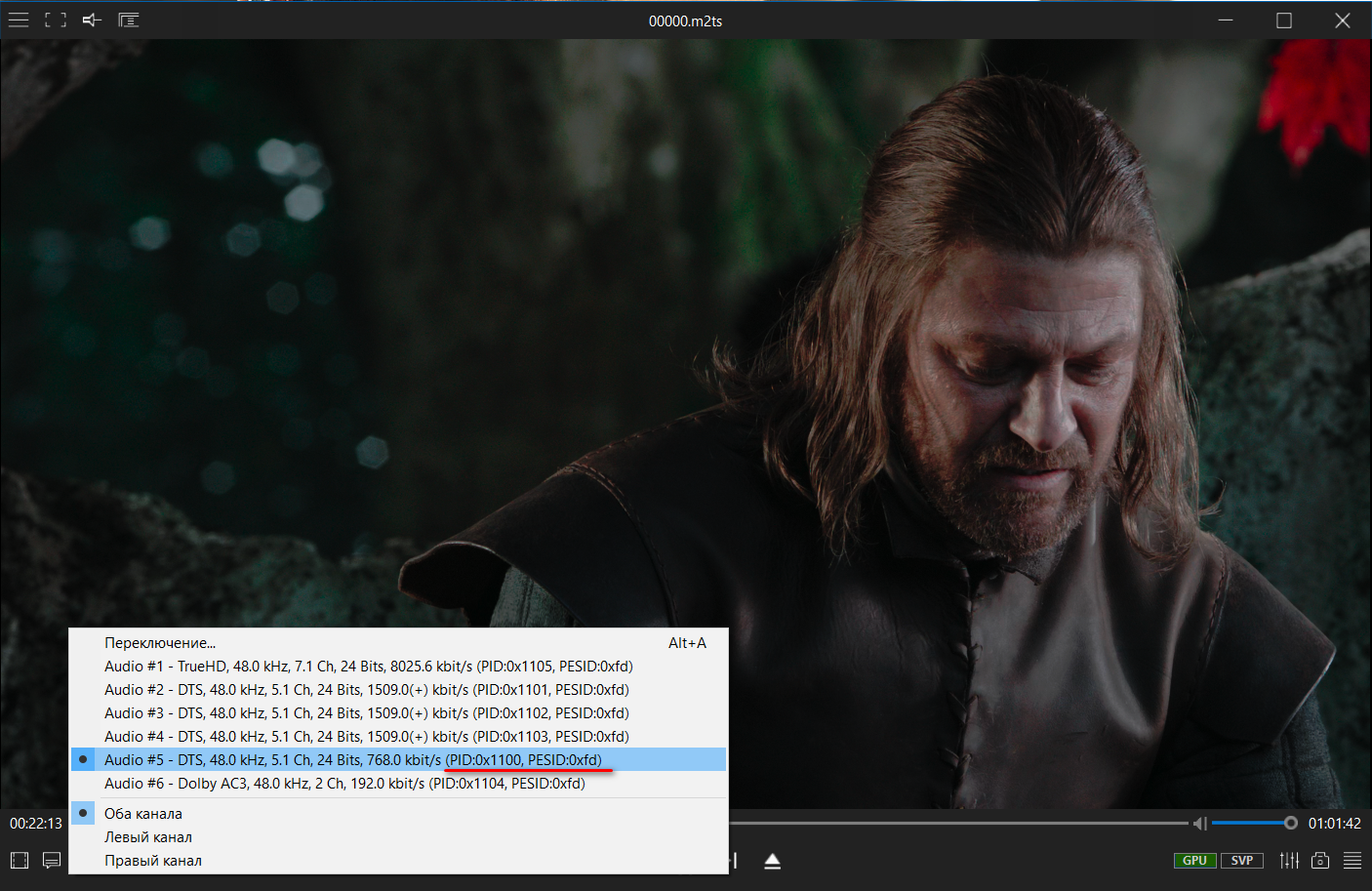Image resolution: width=1372 pixels, height=891 pixels.
Task: Select Audio #1 TrueHD 7.1 track
Action: [x=368, y=667]
